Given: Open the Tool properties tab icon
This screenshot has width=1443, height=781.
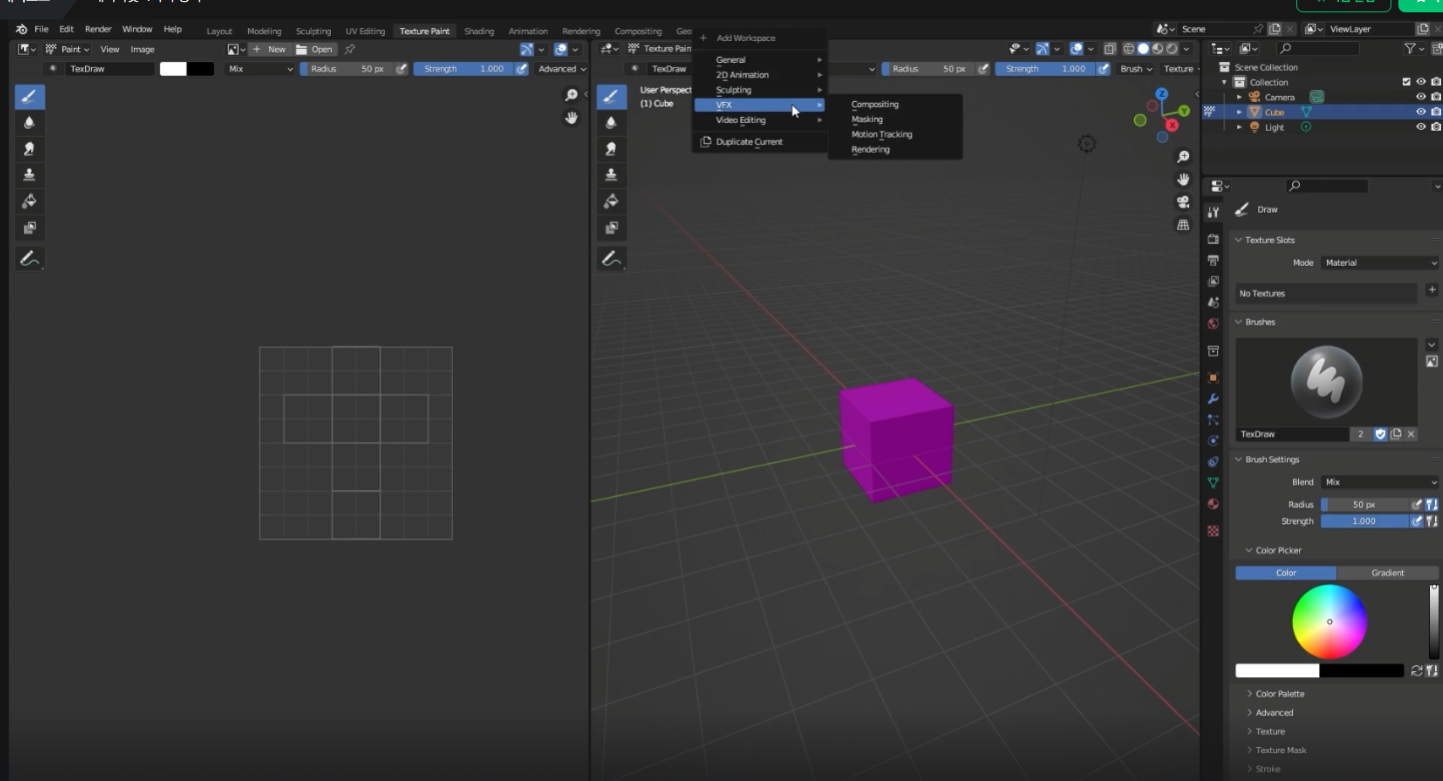Looking at the screenshot, I should tap(1213, 213).
